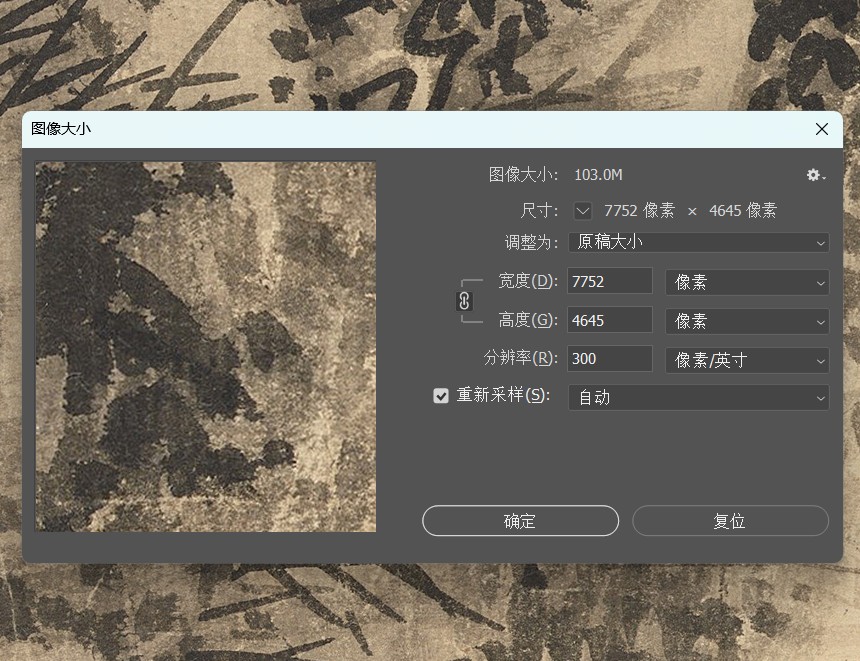Click the 复位 button
The height and width of the screenshot is (661, 860).
coord(730,521)
